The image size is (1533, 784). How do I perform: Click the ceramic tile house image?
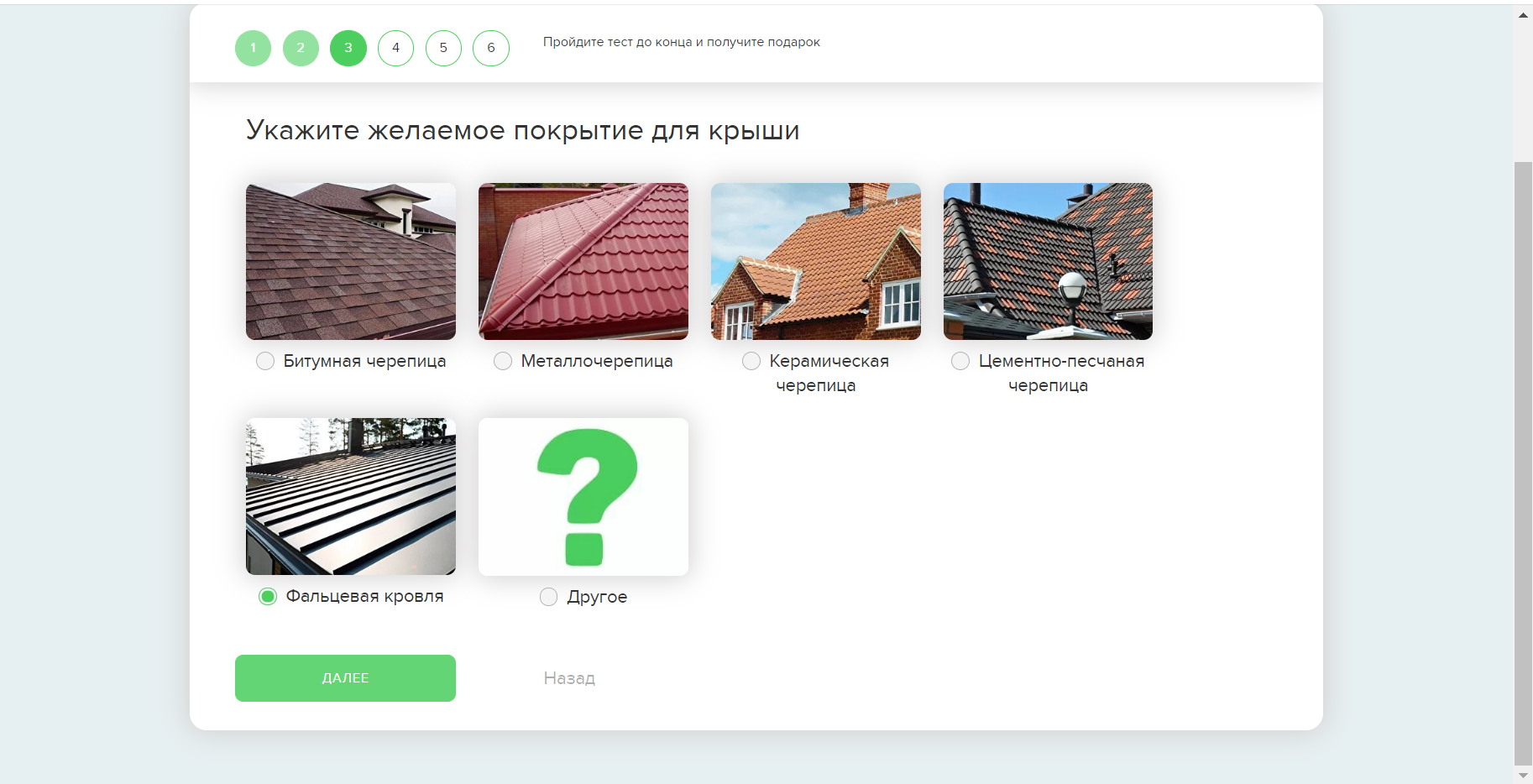[x=816, y=261]
